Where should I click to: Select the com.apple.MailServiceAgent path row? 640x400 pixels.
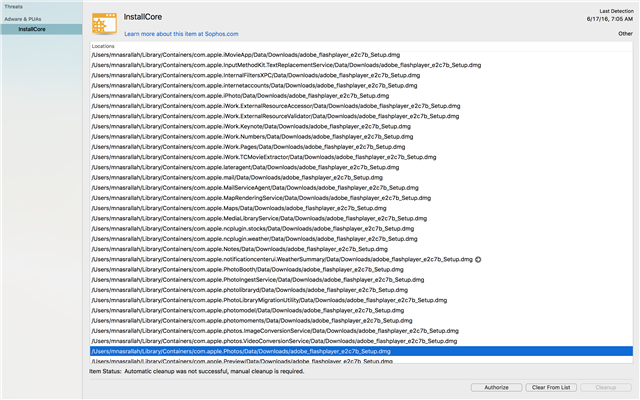click(361, 188)
